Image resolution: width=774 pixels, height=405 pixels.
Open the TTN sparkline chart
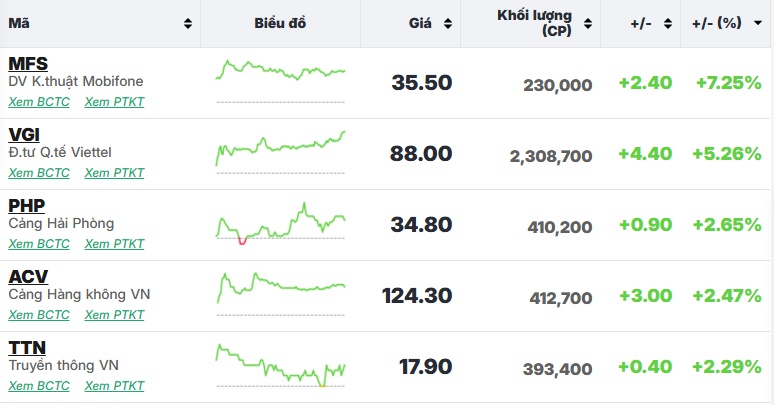coord(280,365)
